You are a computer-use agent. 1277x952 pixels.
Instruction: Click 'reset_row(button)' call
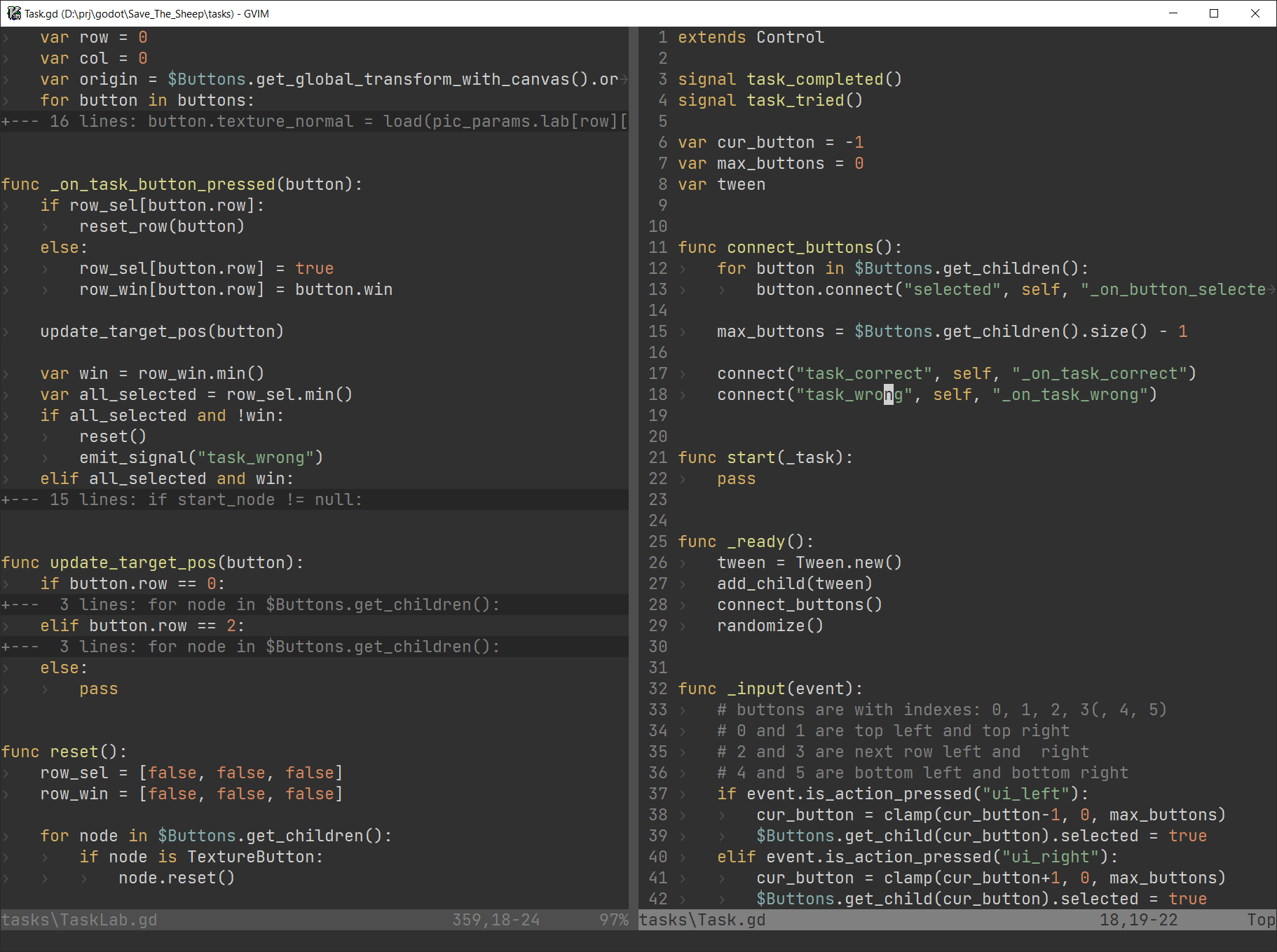[x=162, y=226]
